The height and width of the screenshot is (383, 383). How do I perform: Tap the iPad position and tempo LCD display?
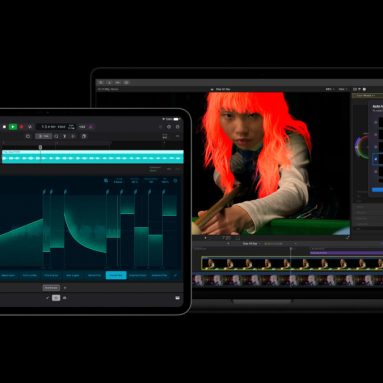coord(56,127)
